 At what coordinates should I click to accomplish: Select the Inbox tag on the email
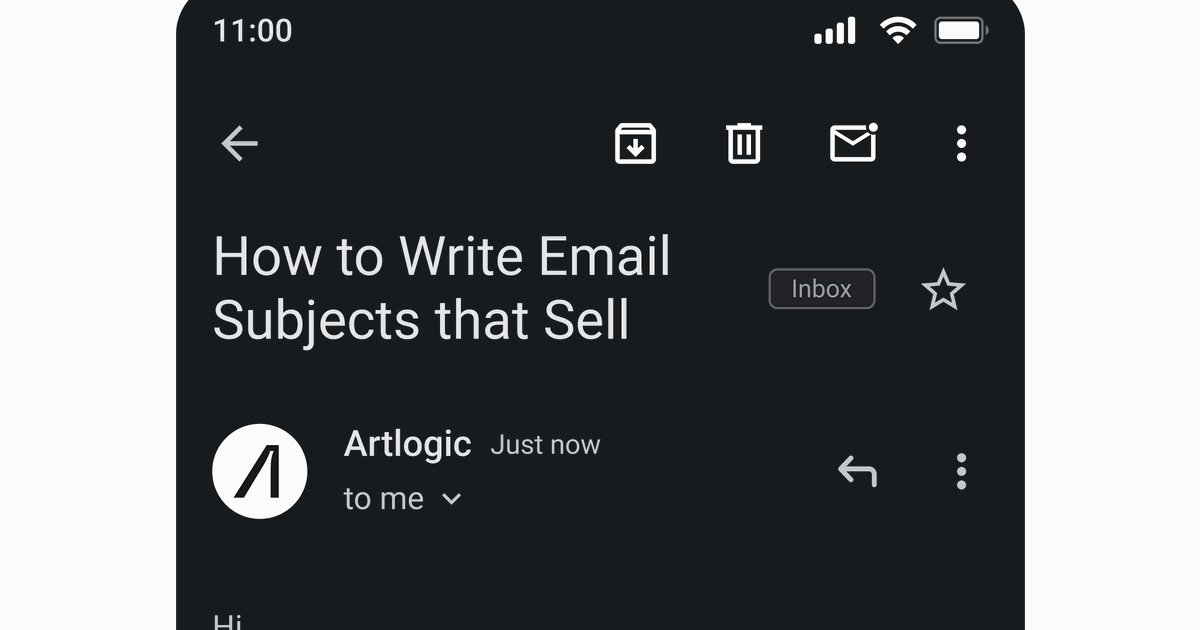pos(821,288)
